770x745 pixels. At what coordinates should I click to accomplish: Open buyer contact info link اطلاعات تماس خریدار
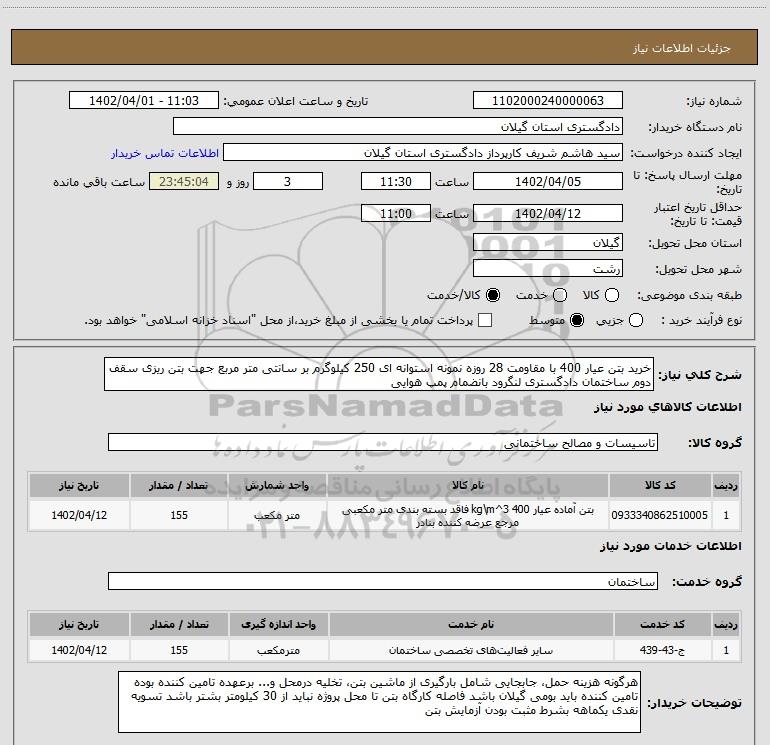(x=165, y=153)
